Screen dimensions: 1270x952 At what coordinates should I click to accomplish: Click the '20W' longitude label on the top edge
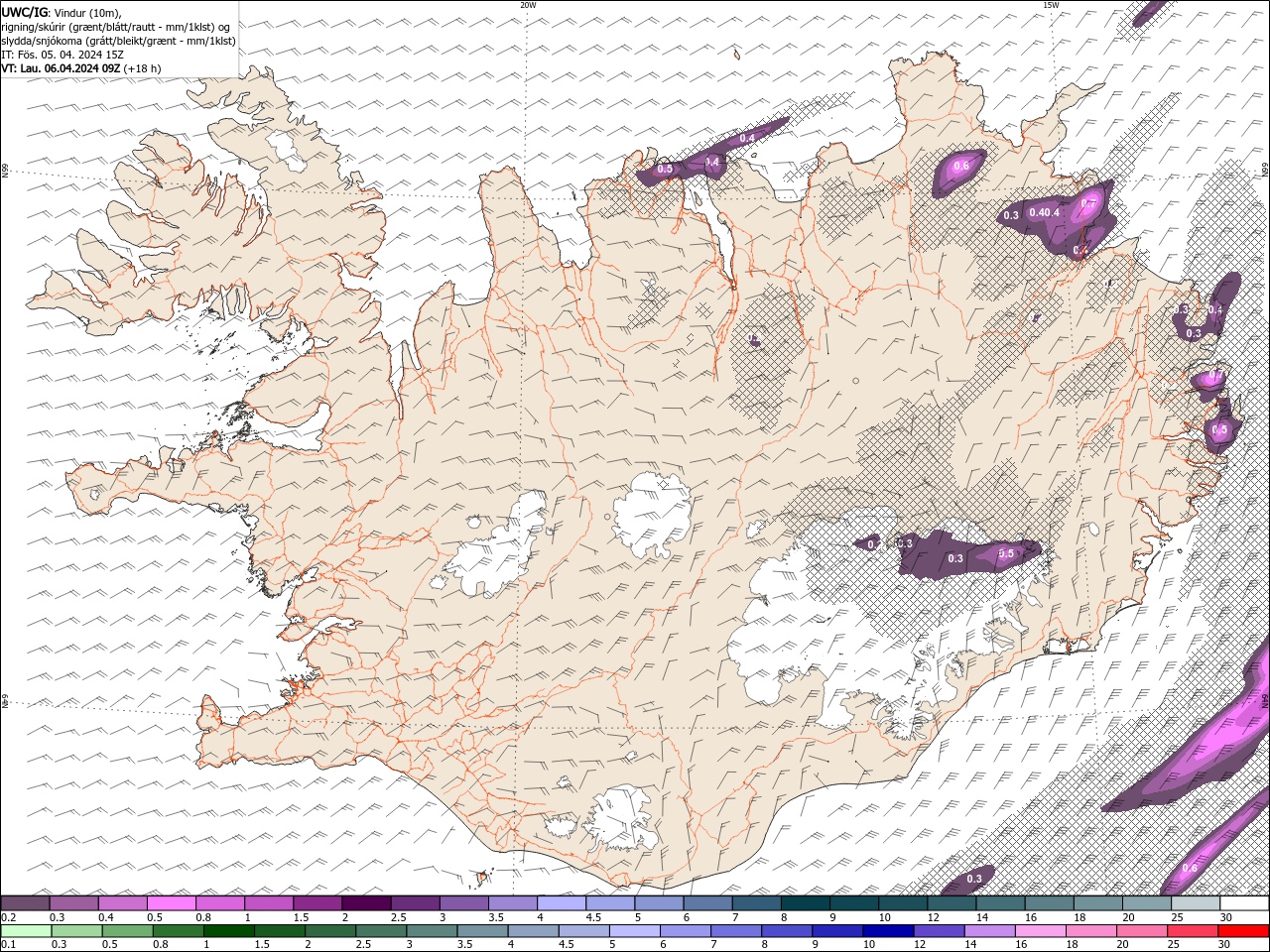coord(528,5)
